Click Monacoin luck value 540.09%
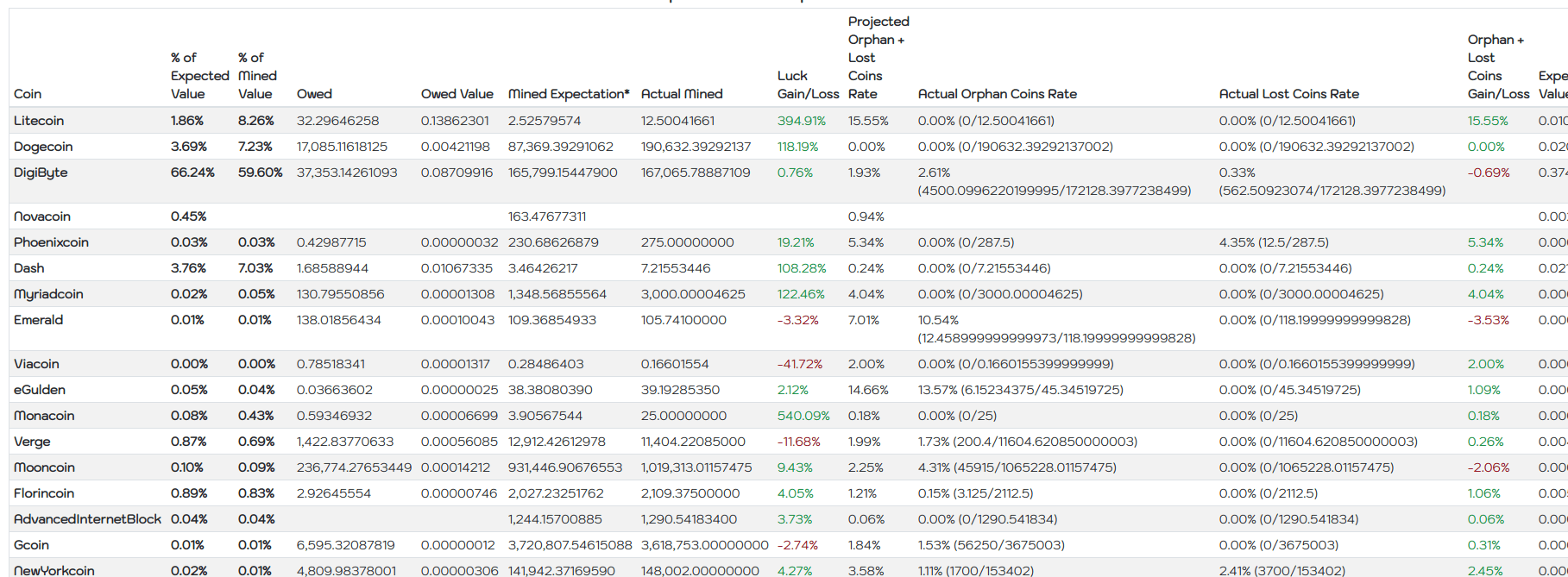Viewport: 1568px width, 577px height. (803, 416)
